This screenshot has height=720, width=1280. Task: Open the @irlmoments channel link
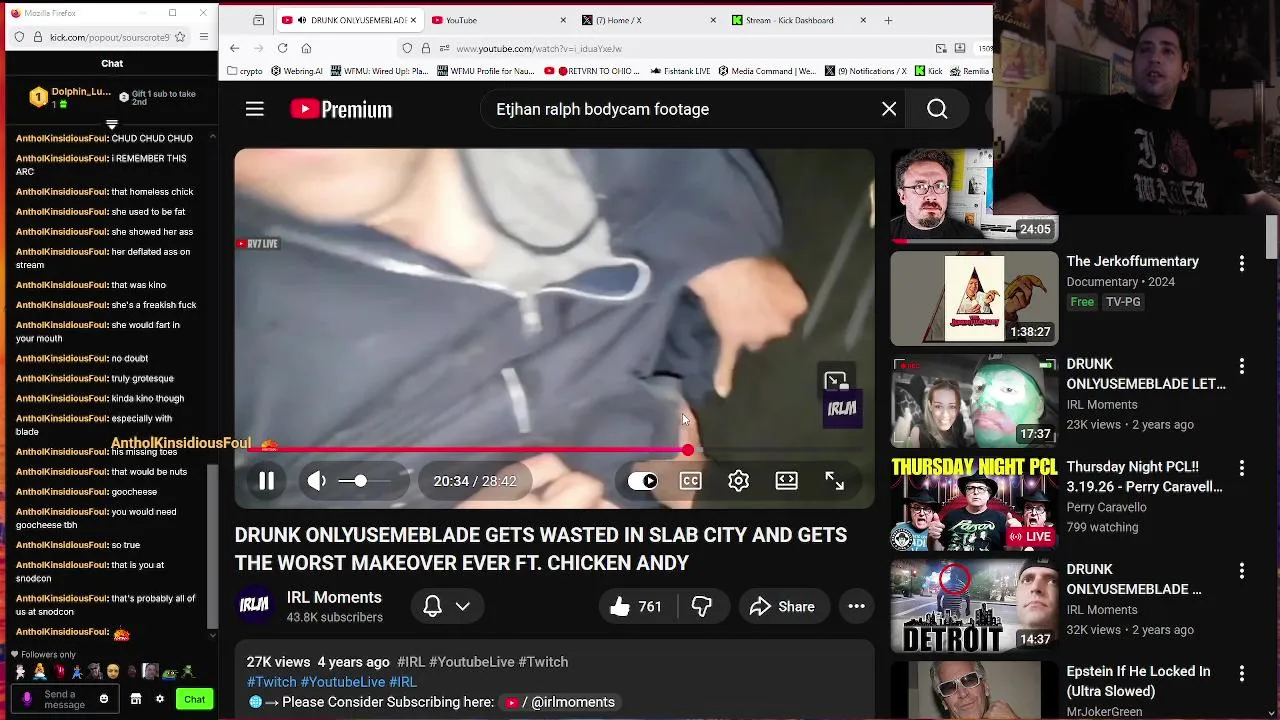[x=560, y=702]
